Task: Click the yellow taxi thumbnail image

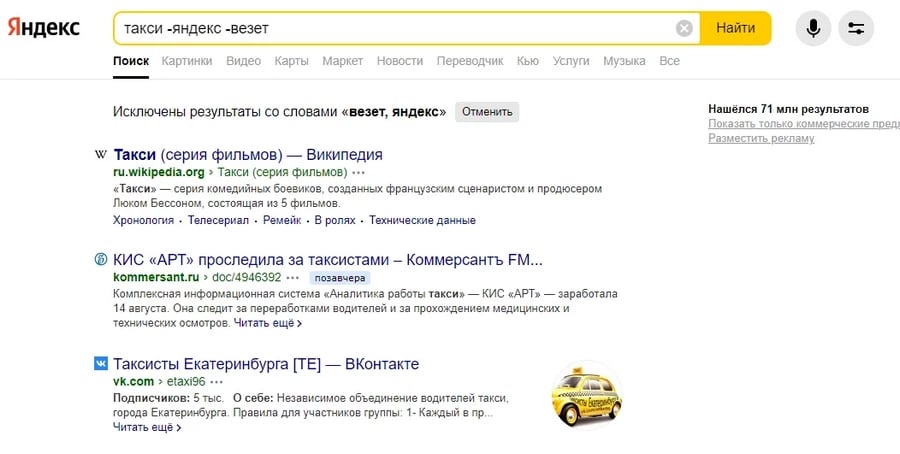Action: pos(587,395)
